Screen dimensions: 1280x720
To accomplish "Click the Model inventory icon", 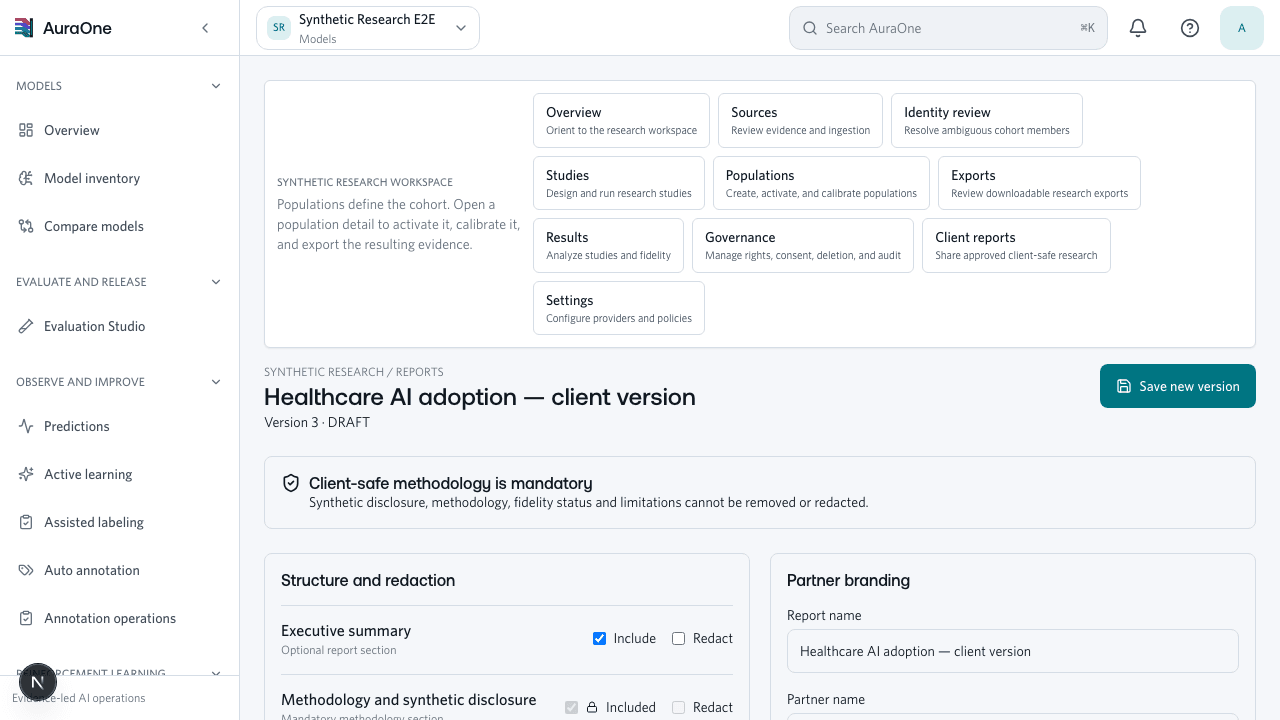I will 26,178.
